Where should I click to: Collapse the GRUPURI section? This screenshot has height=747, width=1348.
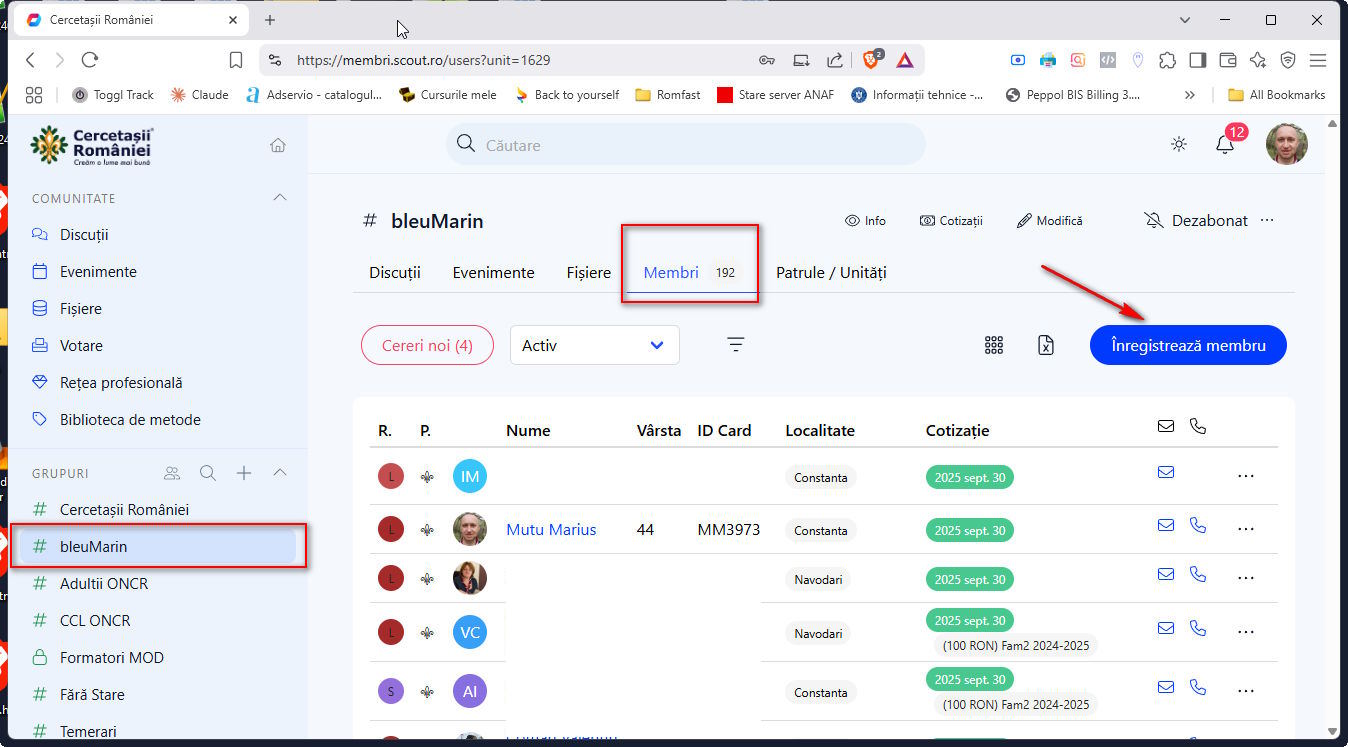[280, 473]
